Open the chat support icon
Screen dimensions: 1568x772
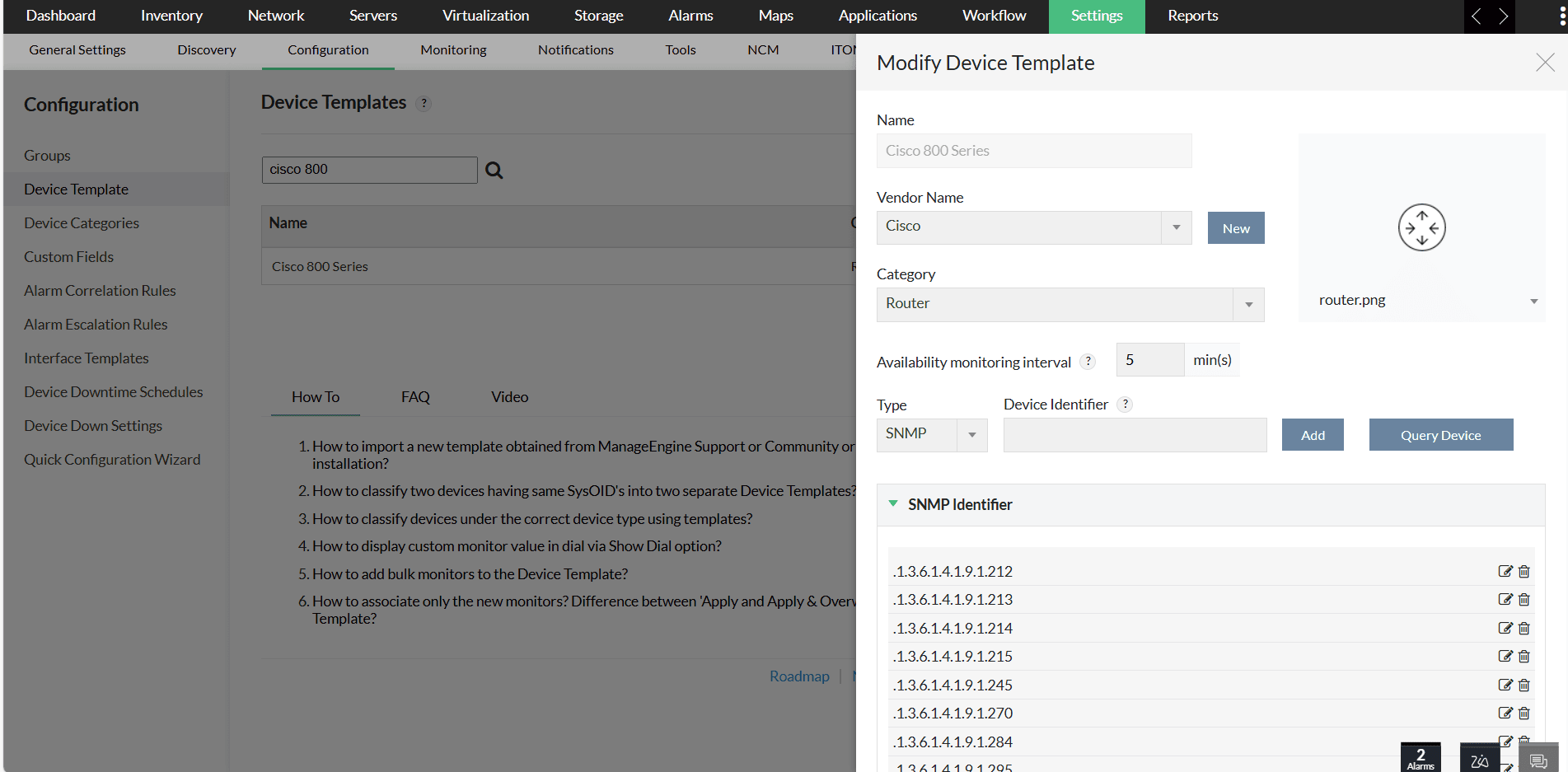[1538, 759]
